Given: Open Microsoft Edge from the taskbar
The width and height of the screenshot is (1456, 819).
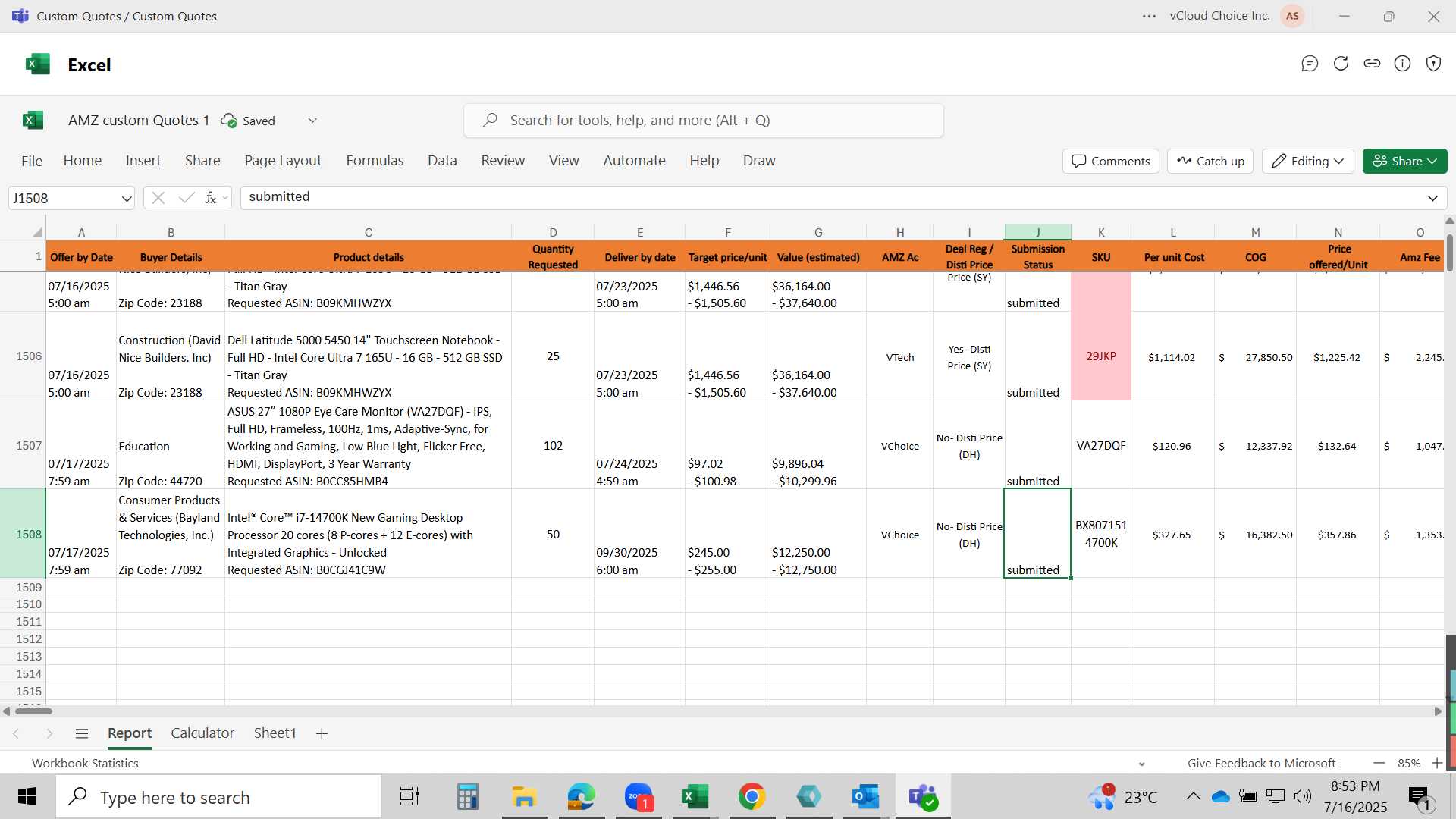Looking at the screenshot, I should click(x=582, y=797).
